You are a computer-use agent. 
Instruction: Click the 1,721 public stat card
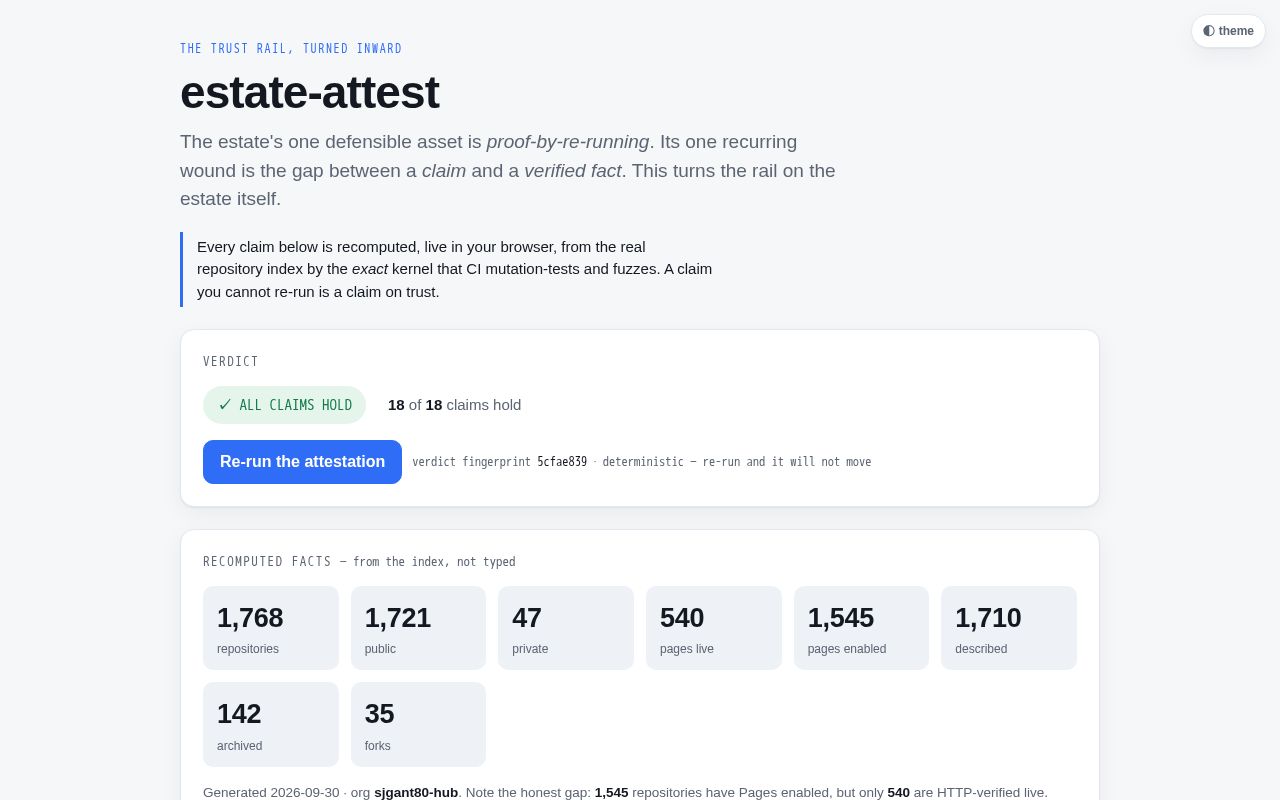418,628
